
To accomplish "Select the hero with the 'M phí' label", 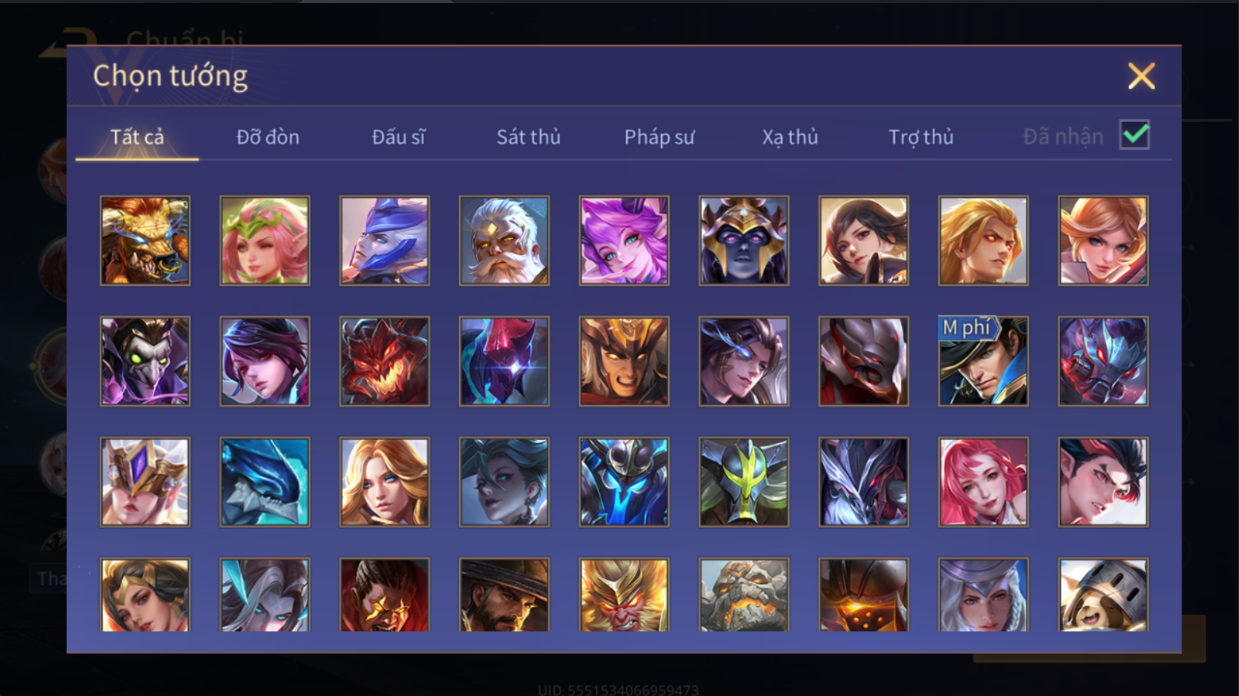I will pyautogui.click(x=983, y=361).
